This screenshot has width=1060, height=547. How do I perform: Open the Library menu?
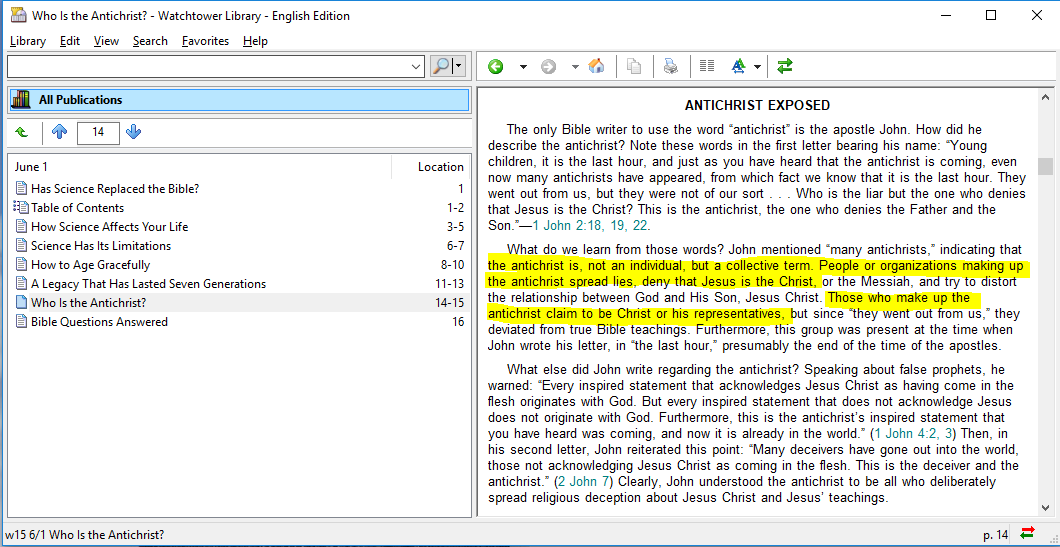point(27,41)
